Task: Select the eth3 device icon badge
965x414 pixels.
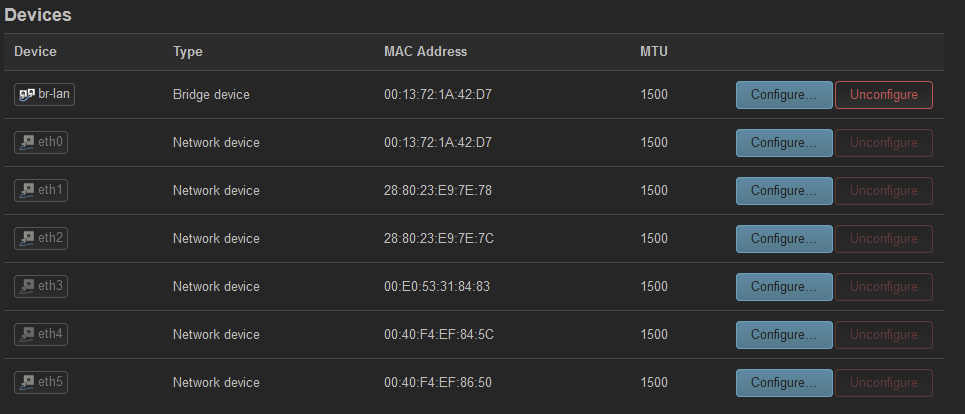Action: [41, 287]
